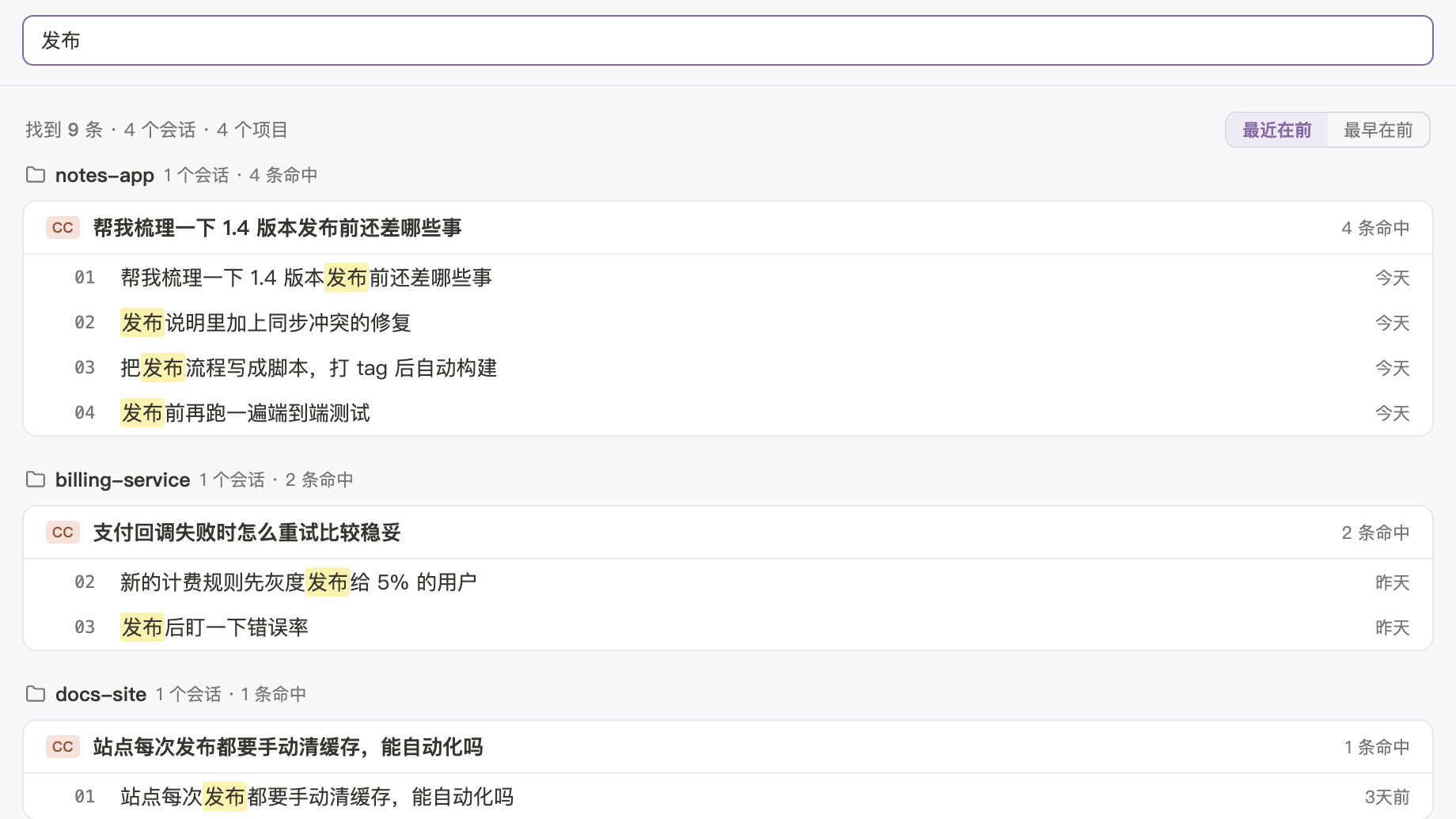Image resolution: width=1456 pixels, height=819 pixels.
Task: Click the docs-site folder icon
Action: (36, 693)
